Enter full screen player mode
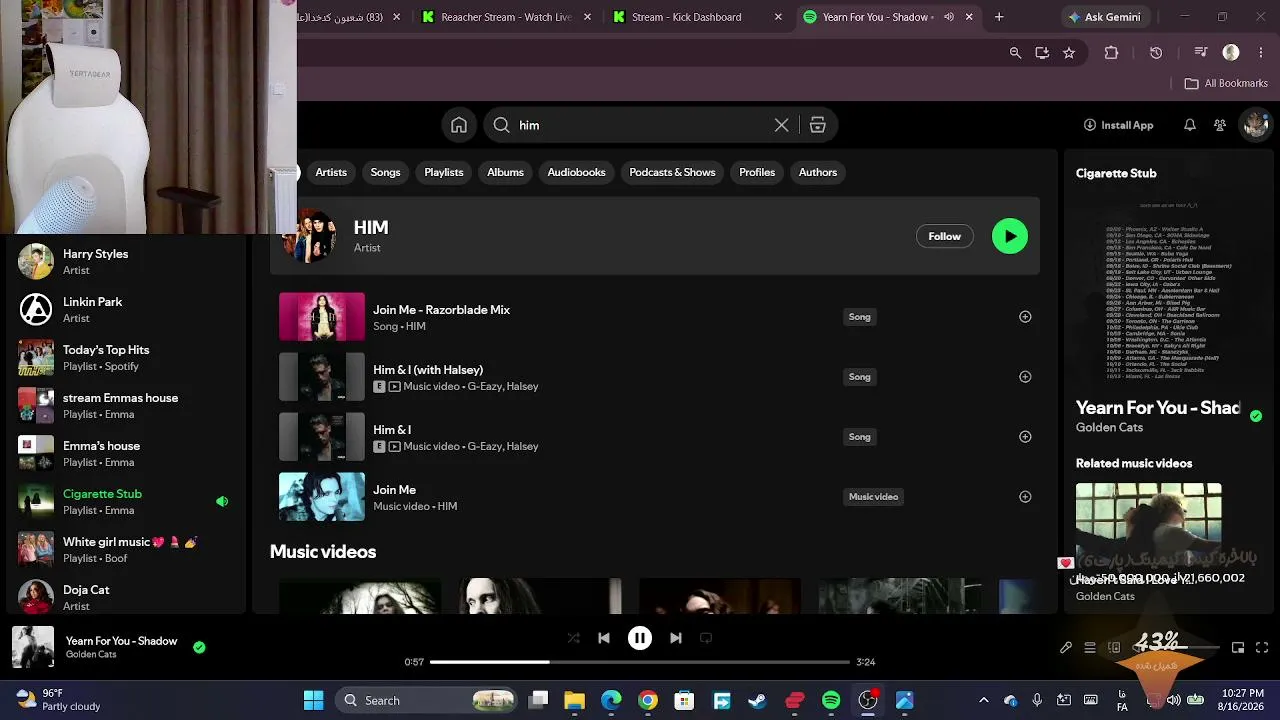Viewport: 1280px width, 720px height. 1262,648
